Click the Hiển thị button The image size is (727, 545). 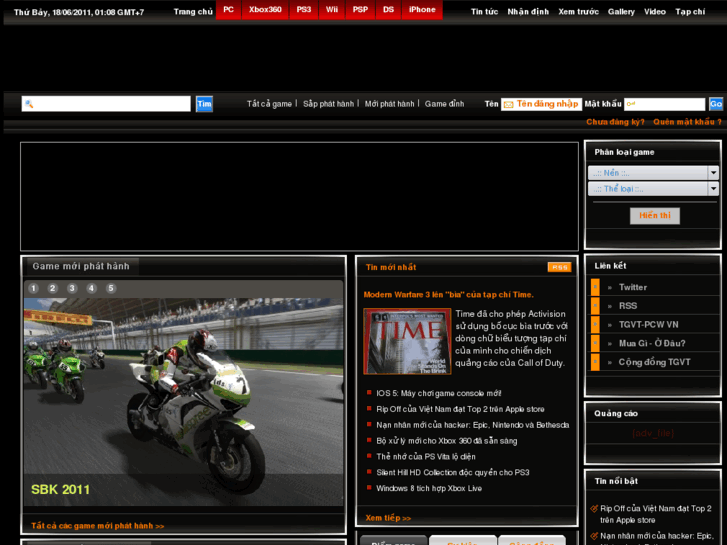click(x=655, y=216)
